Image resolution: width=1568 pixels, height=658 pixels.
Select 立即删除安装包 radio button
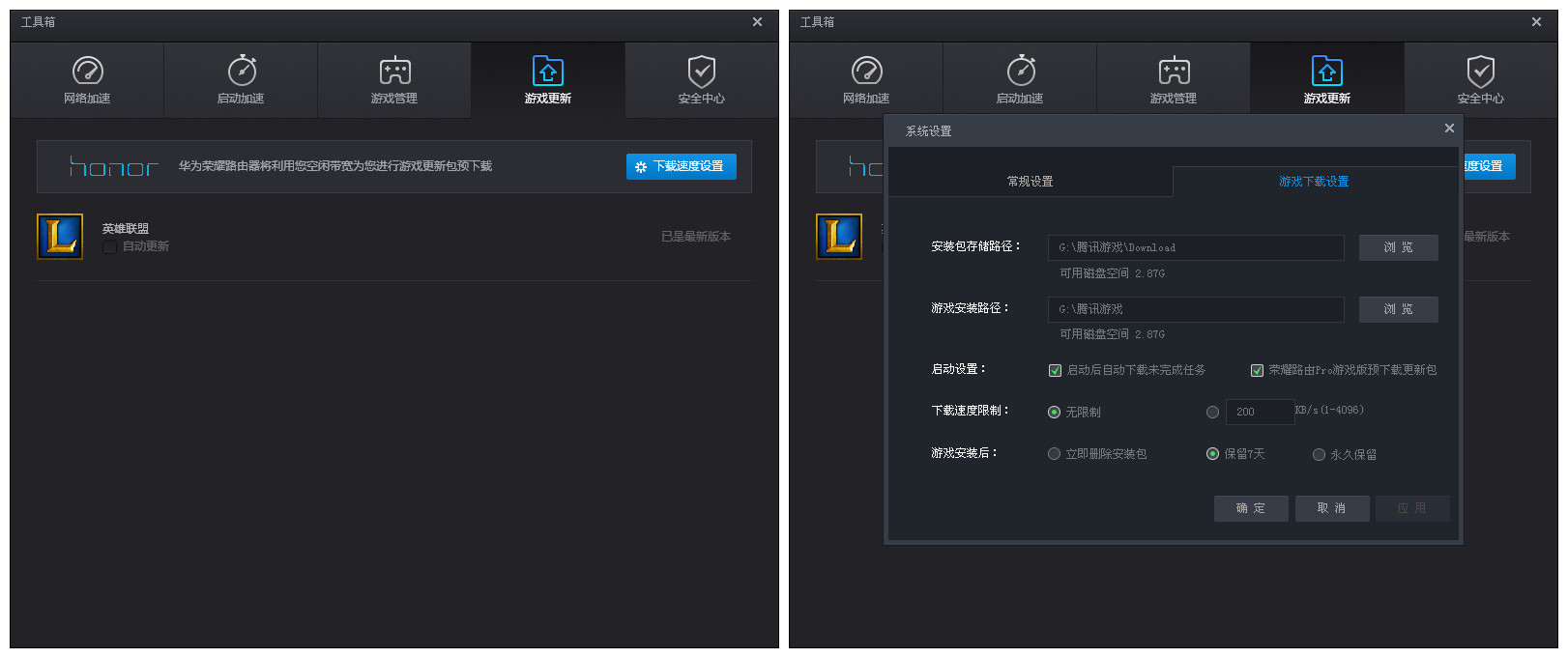1055,454
